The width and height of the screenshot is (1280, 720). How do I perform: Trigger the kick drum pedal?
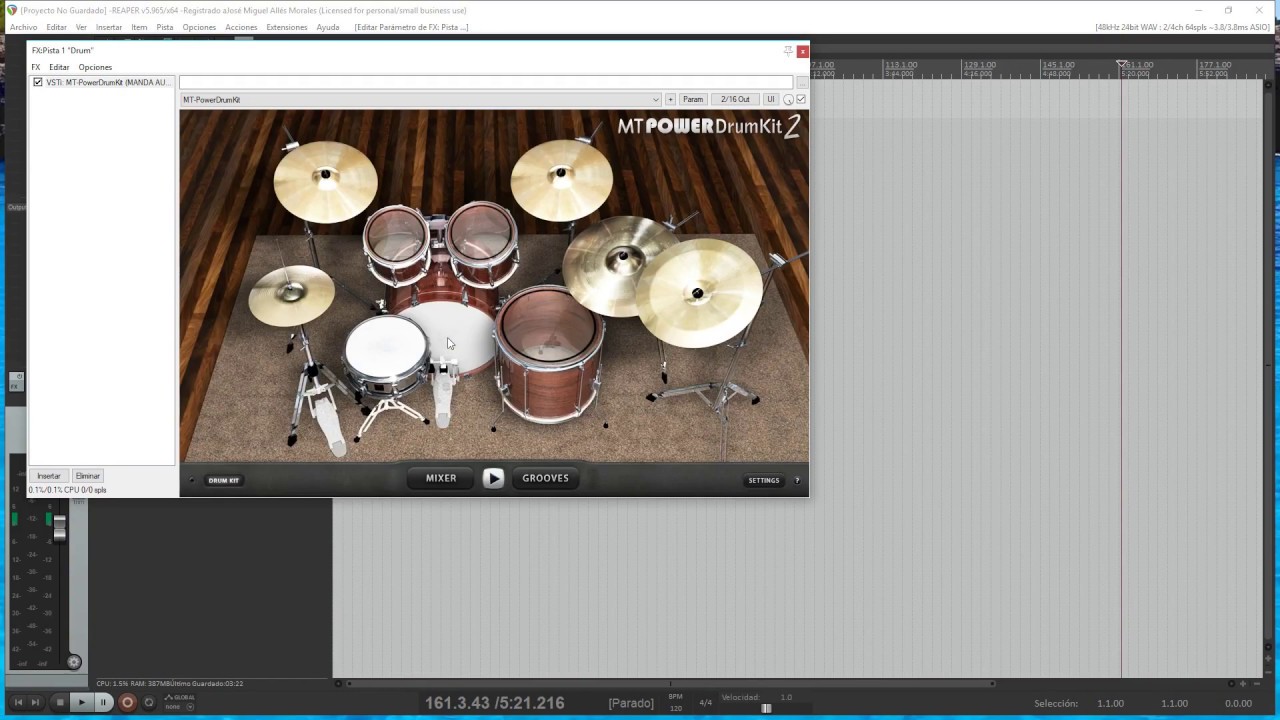point(443,393)
